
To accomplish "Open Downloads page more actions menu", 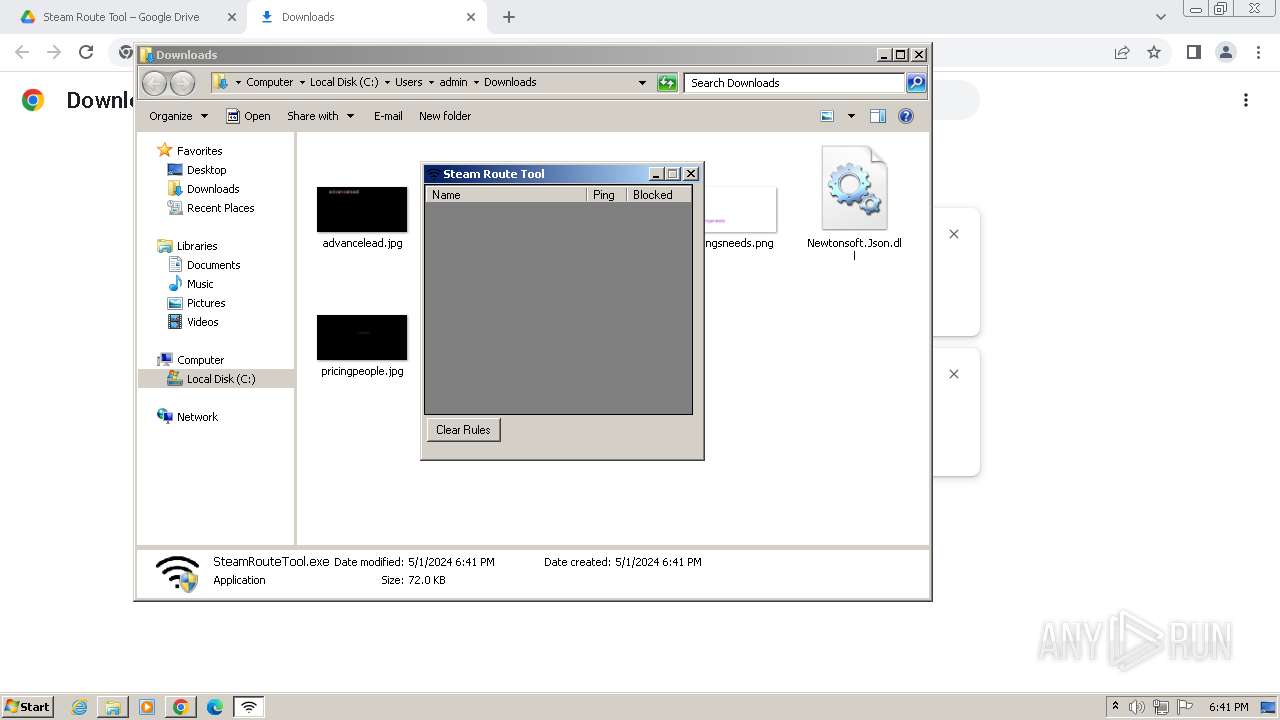I will pyautogui.click(x=1246, y=100).
